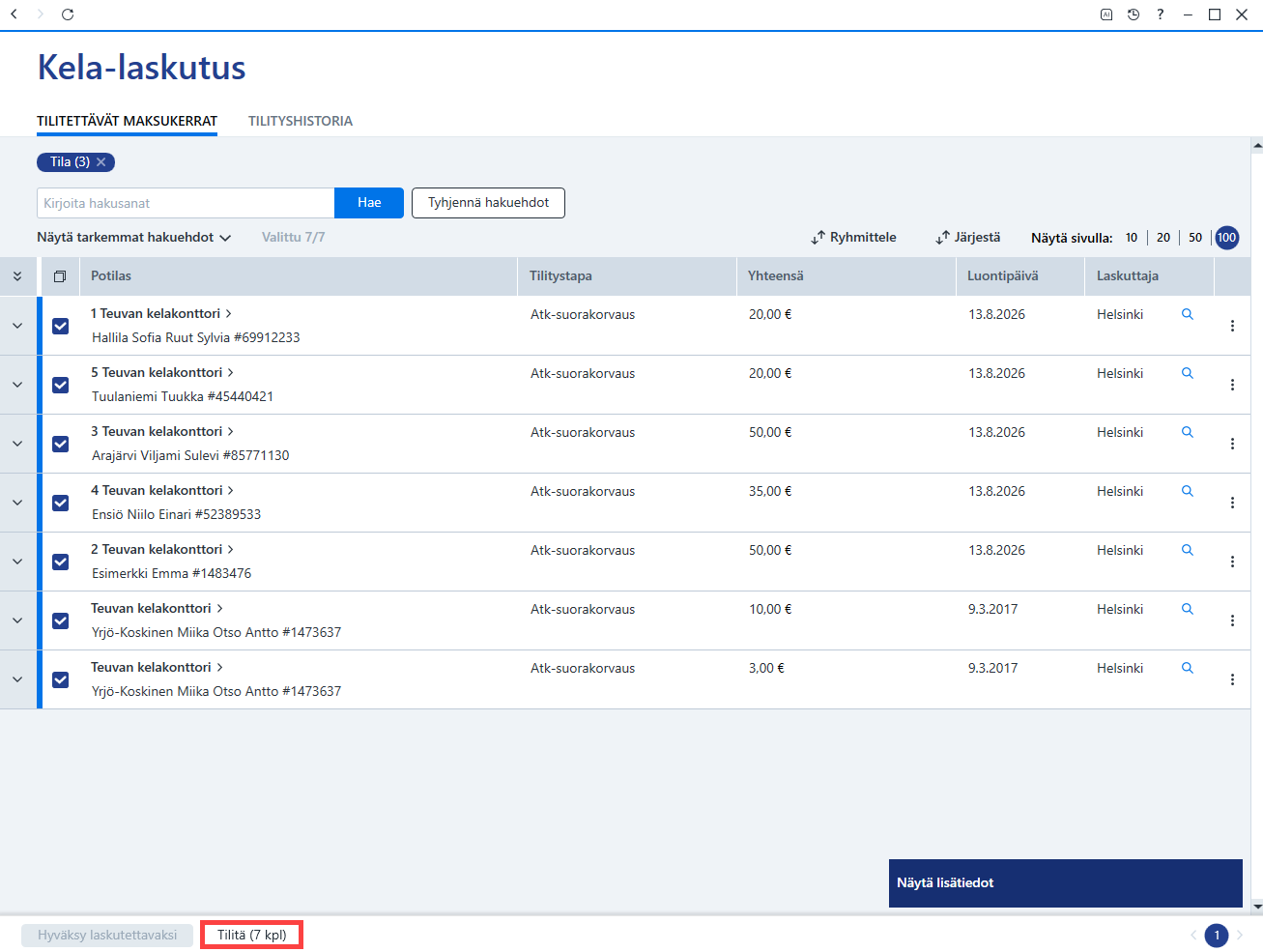
Task: Click the magnifier icon on the Arajärvi Viljami row
Action: tap(1188, 432)
